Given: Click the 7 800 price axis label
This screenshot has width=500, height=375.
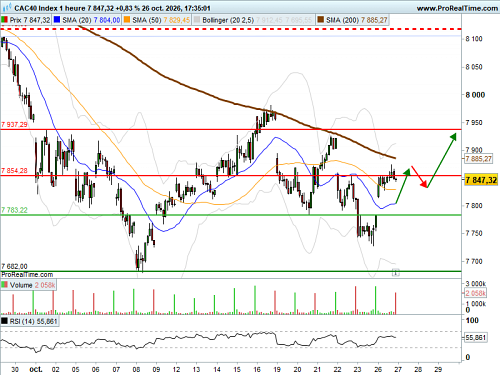Looking at the screenshot, I should pos(474,206).
